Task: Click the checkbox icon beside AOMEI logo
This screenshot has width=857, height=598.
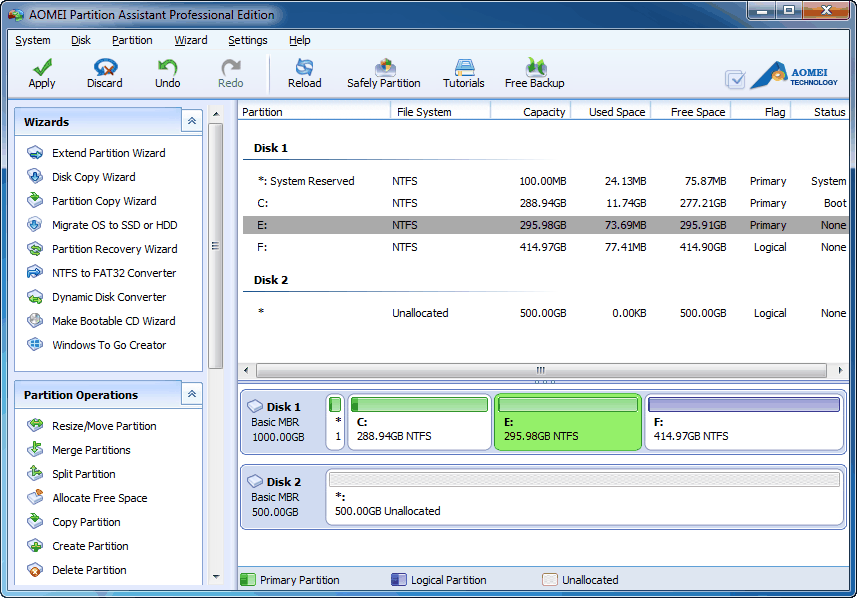Action: point(735,80)
